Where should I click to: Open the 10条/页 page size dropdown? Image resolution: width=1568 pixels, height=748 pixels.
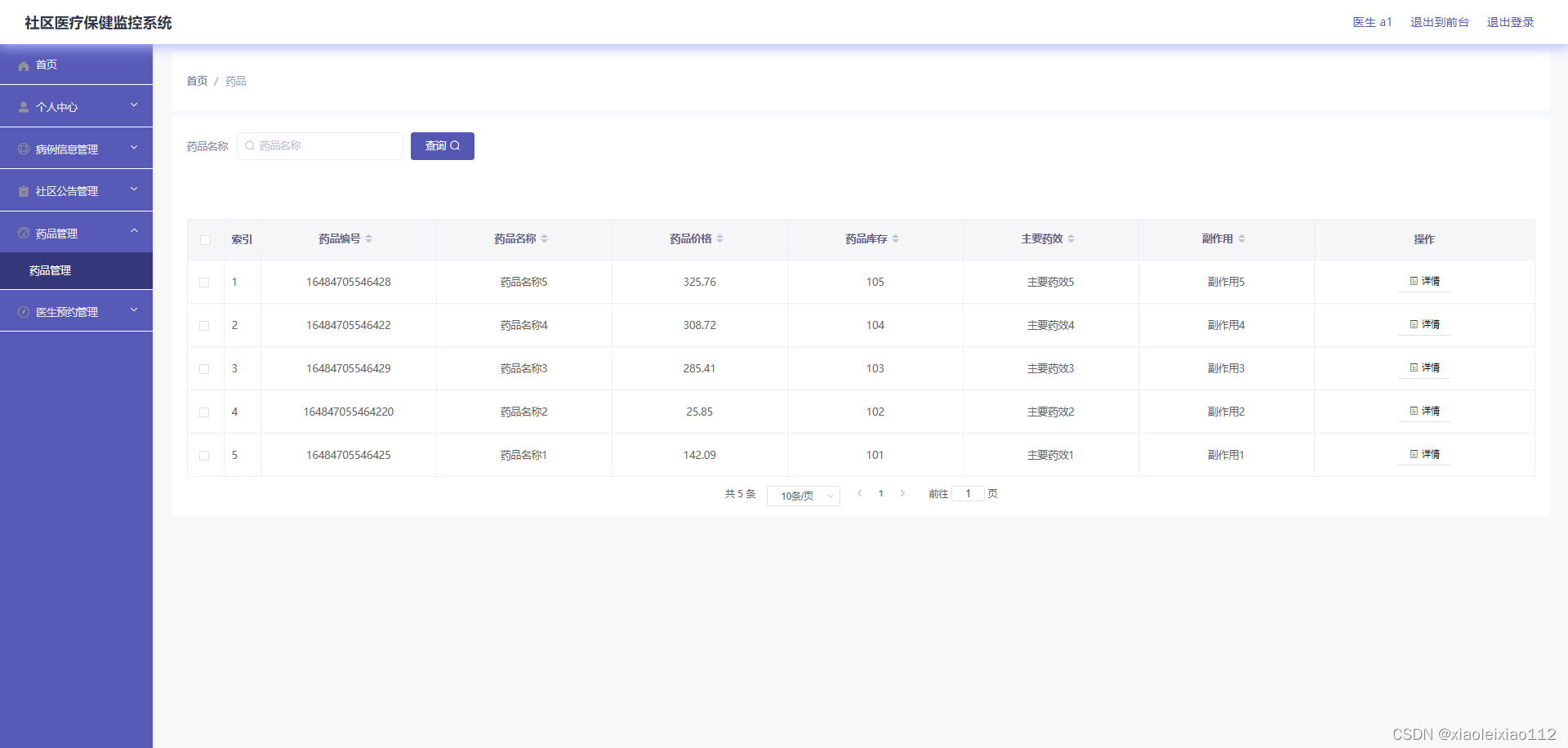[804, 496]
